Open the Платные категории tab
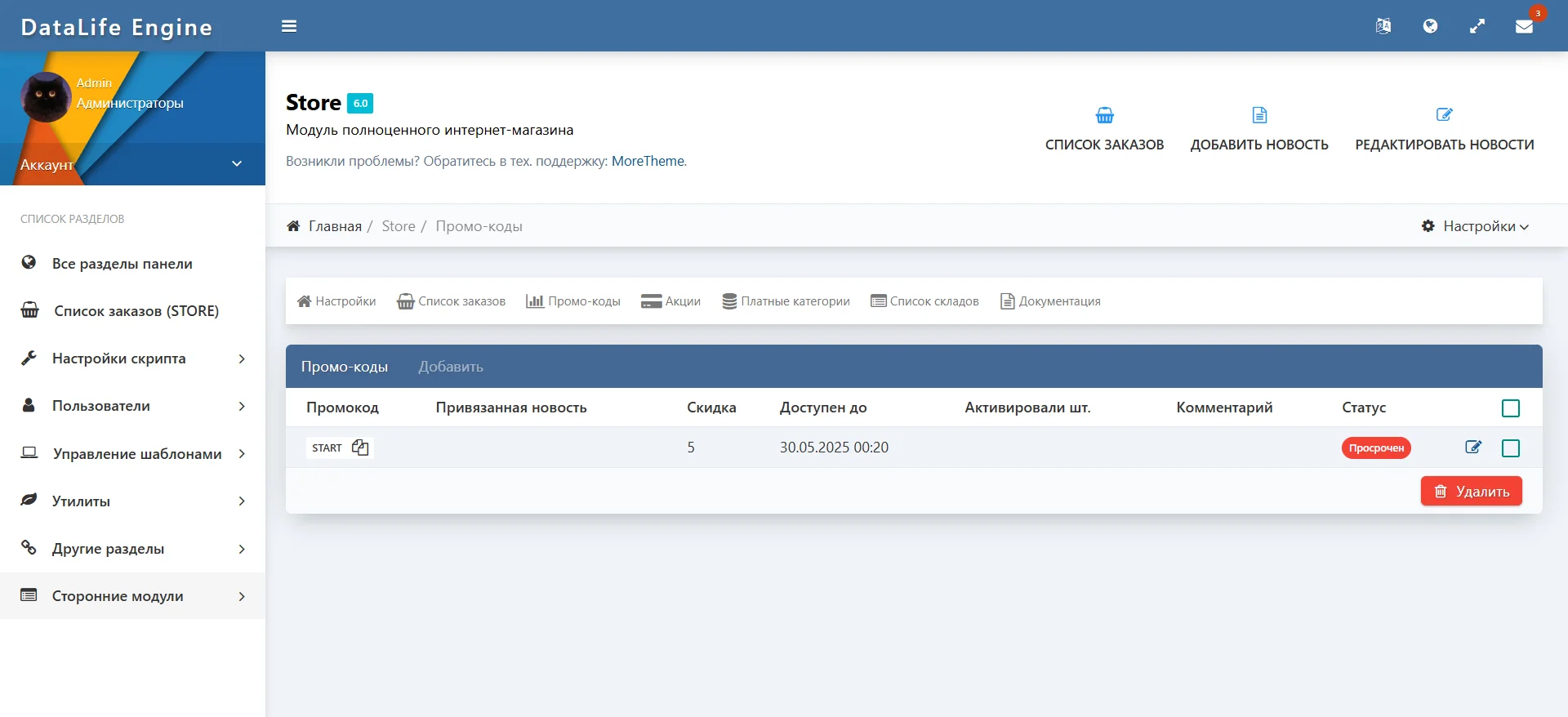The height and width of the screenshot is (717, 1568). (786, 301)
